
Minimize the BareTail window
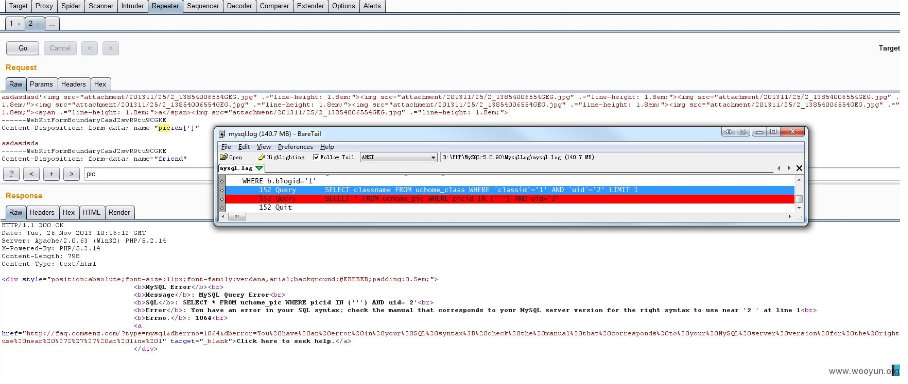(760, 132)
